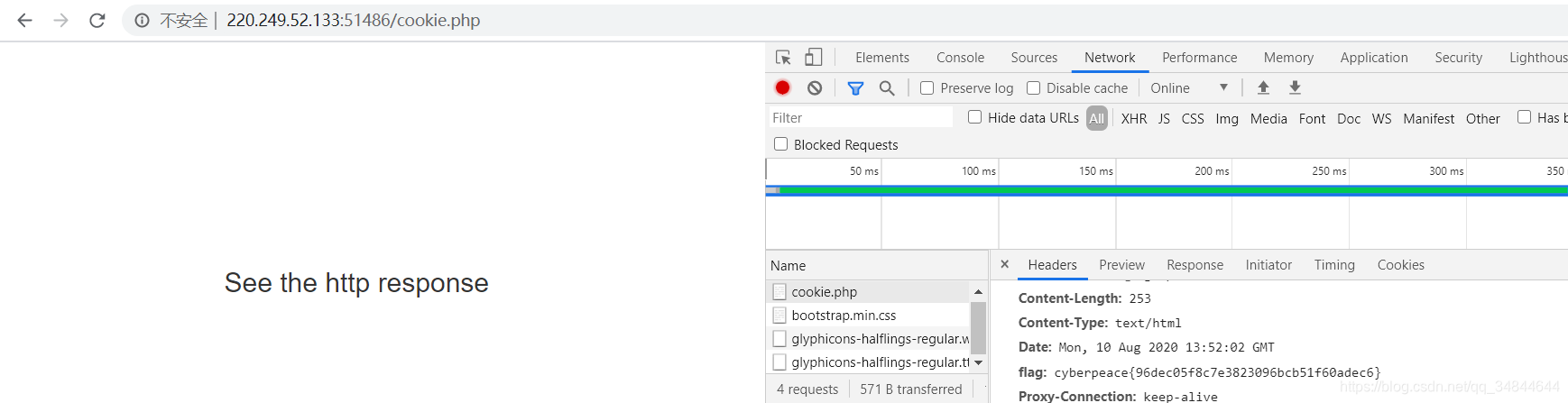The height and width of the screenshot is (403, 1568).
Task: Open the Performance tab
Action: click(1199, 57)
